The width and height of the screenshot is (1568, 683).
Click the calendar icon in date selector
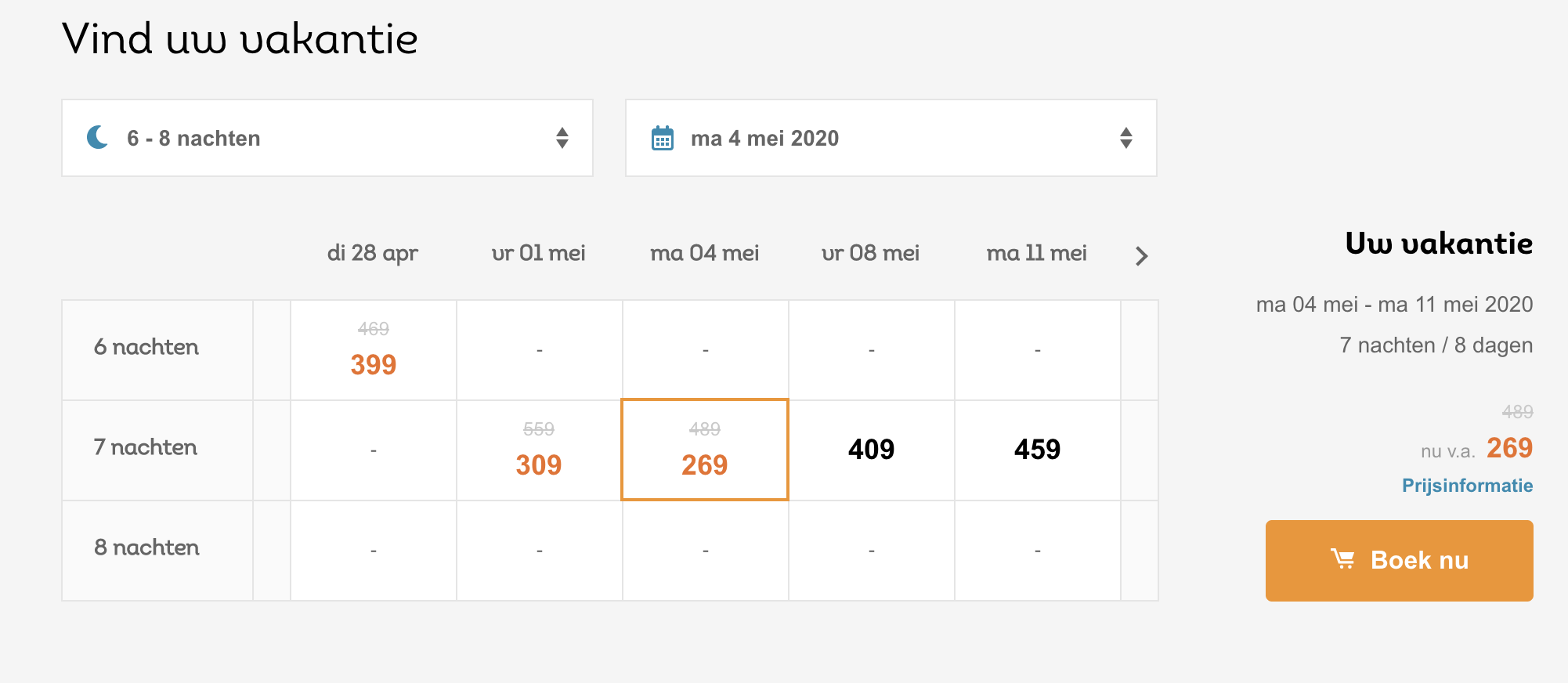(663, 138)
